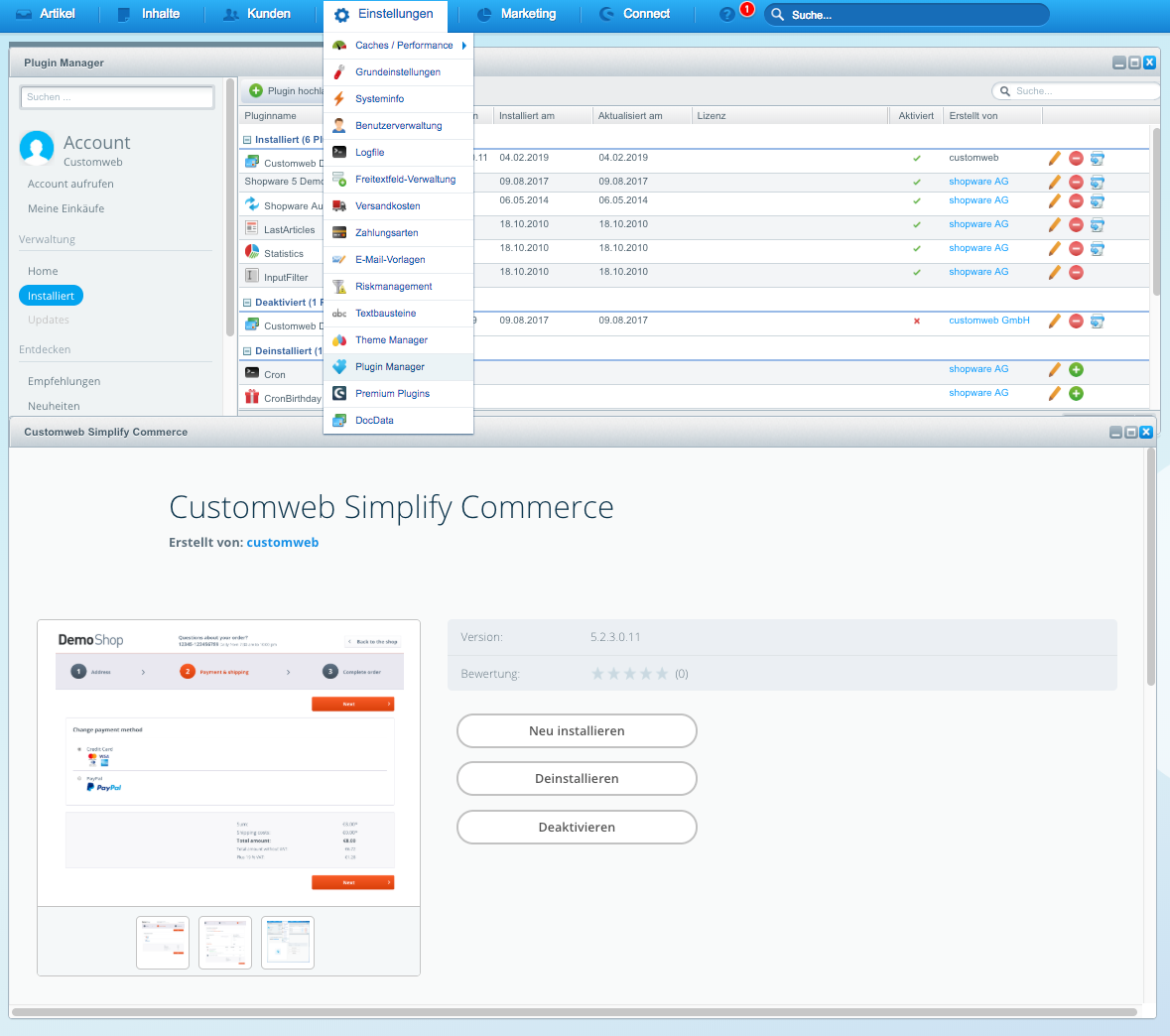The image size is (1170, 1036).
Task: Click reinstall icon in row dated 06.05.2014
Action: click(x=1097, y=200)
